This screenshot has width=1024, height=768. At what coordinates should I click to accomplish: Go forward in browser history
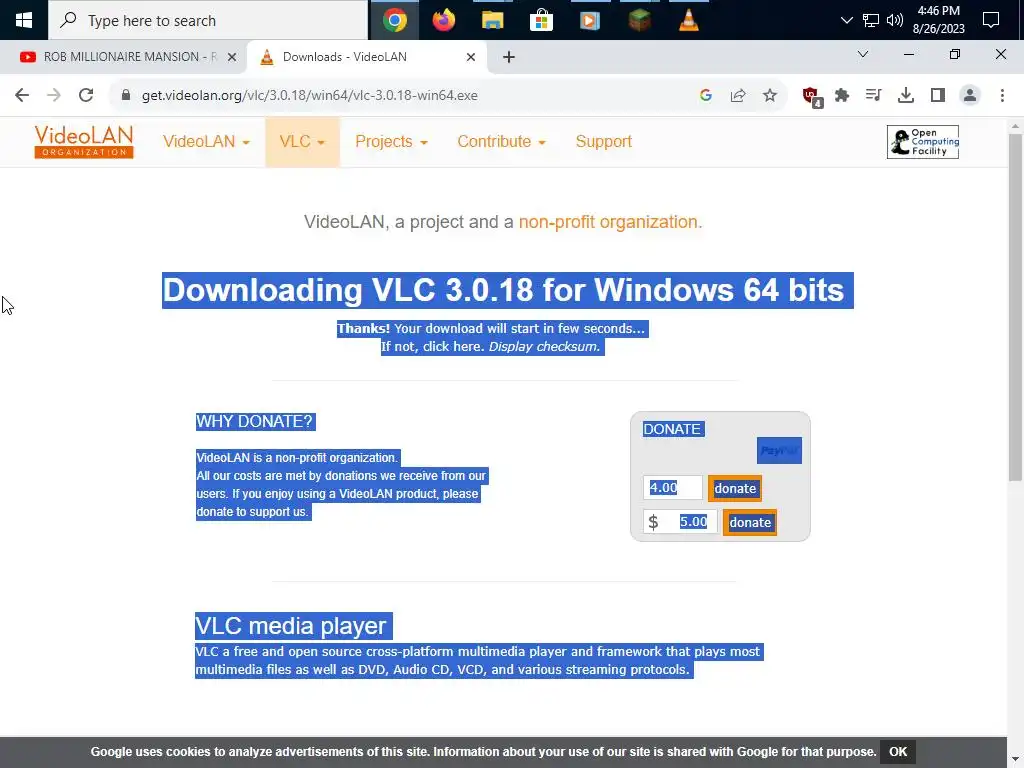[x=54, y=95]
